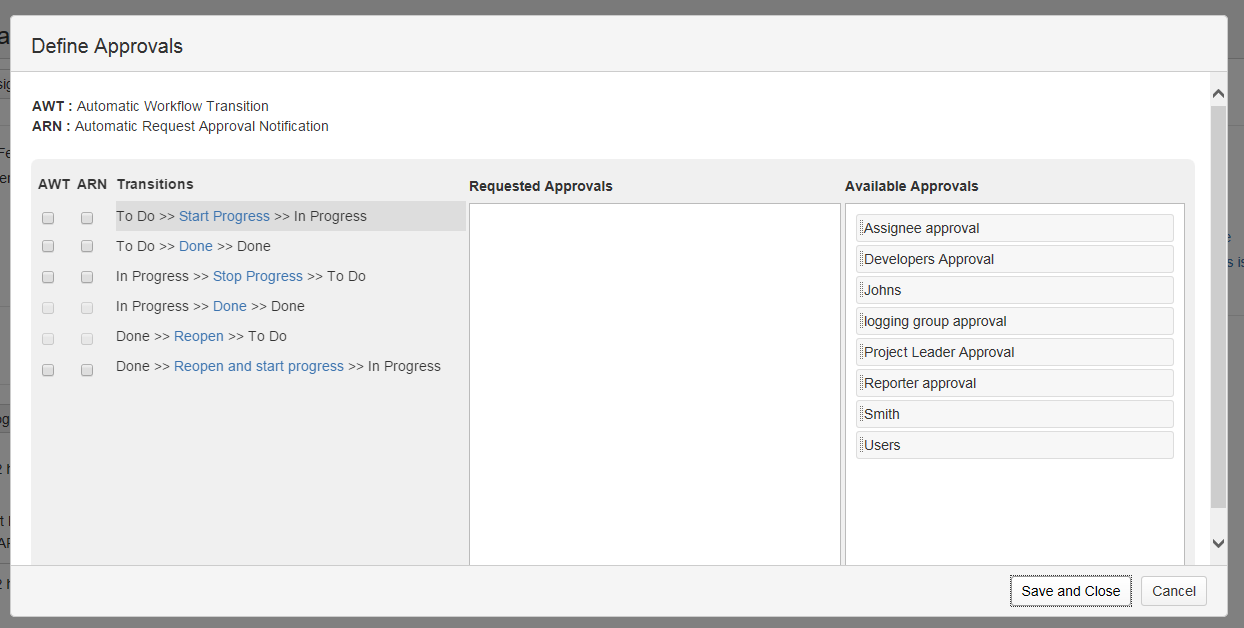Pick the Developers Approval item
Image resolution: width=1244 pixels, height=628 pixels.
point(1014,259)
